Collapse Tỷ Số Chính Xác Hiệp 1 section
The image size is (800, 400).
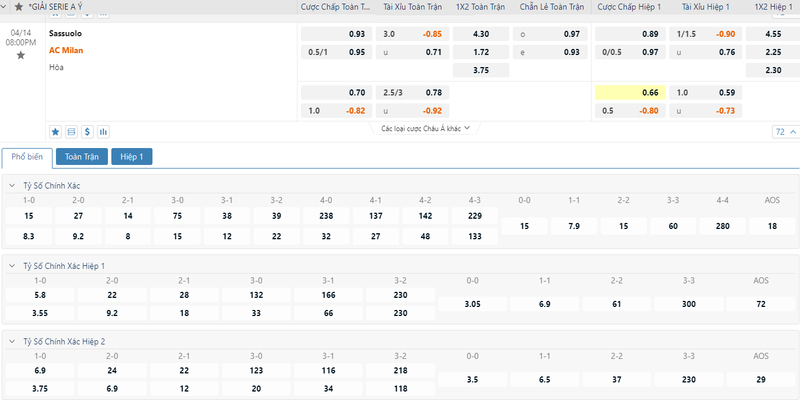pos(12,266)
